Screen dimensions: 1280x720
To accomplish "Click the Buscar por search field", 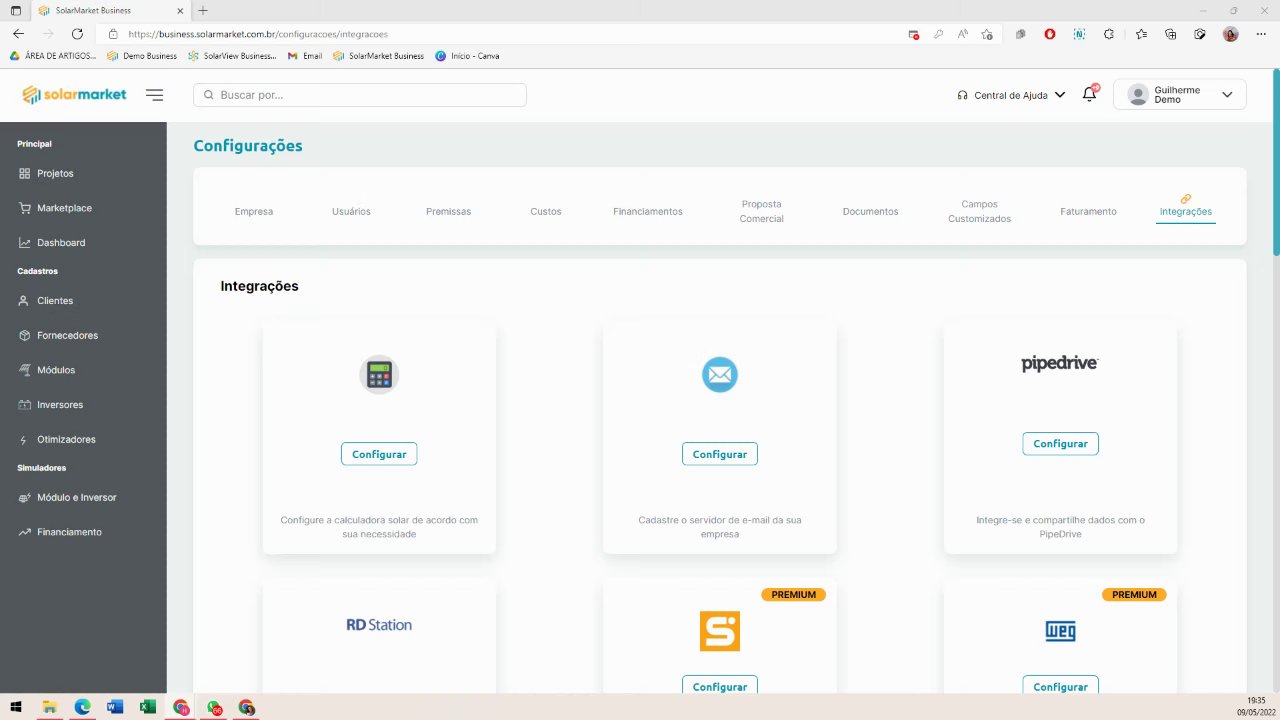I will pos(360,95).
